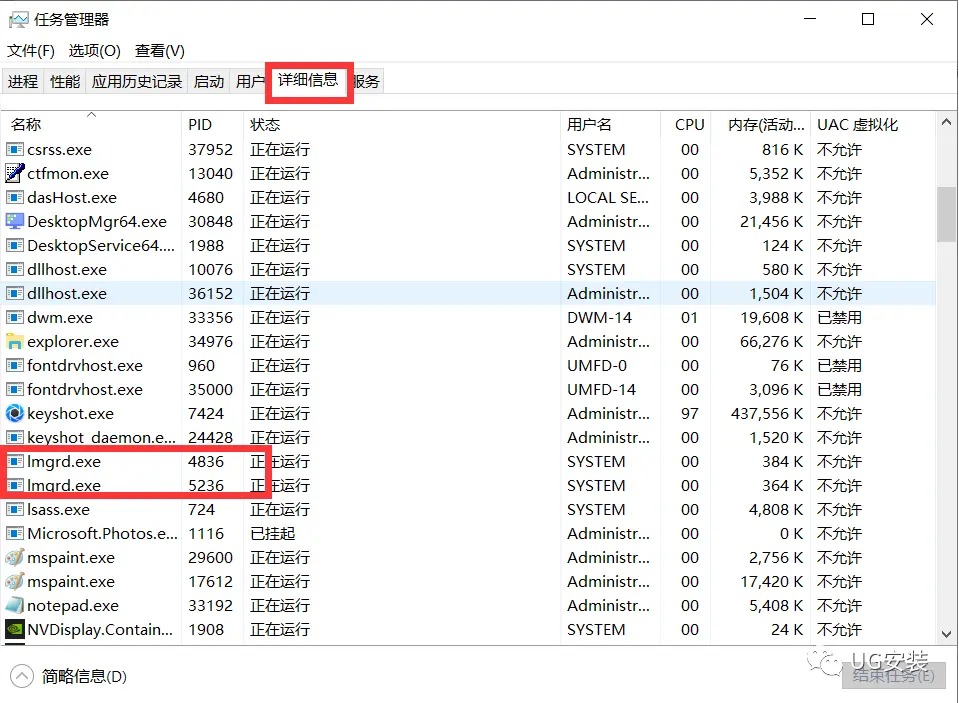Click icon of dllhost.exe PID 36152
959x703 pixels.
click(x=15, y=294)
